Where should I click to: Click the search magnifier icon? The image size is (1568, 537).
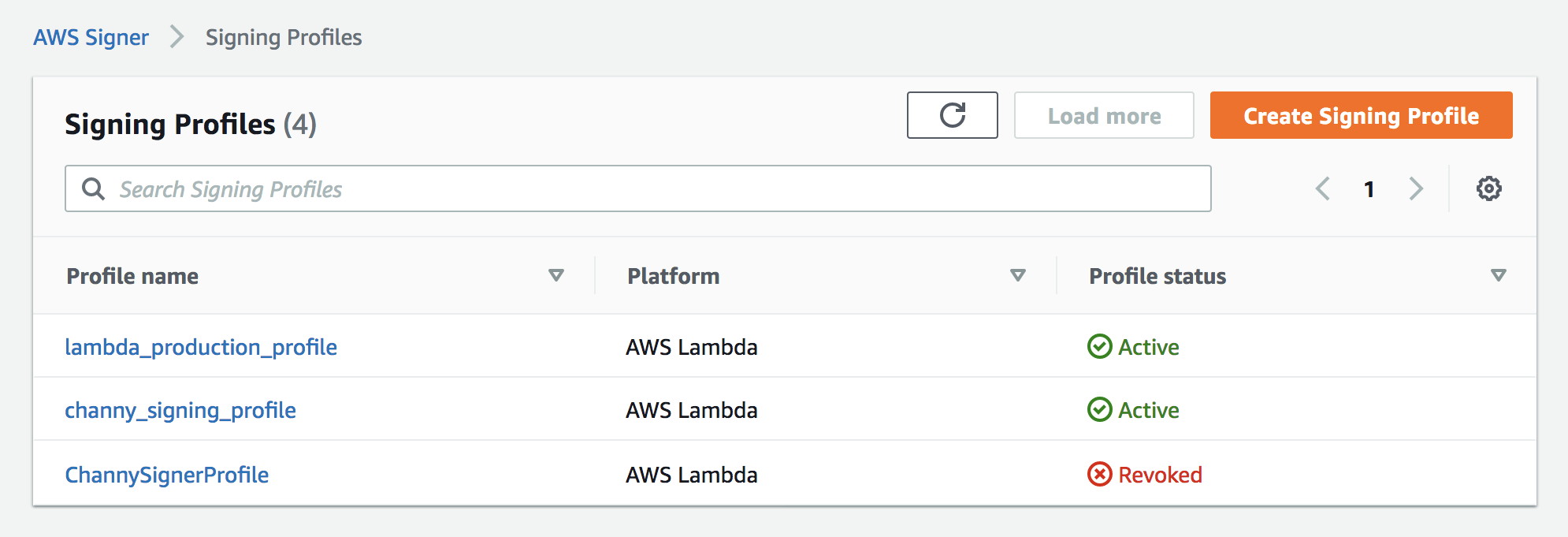(x=93, y=188)
